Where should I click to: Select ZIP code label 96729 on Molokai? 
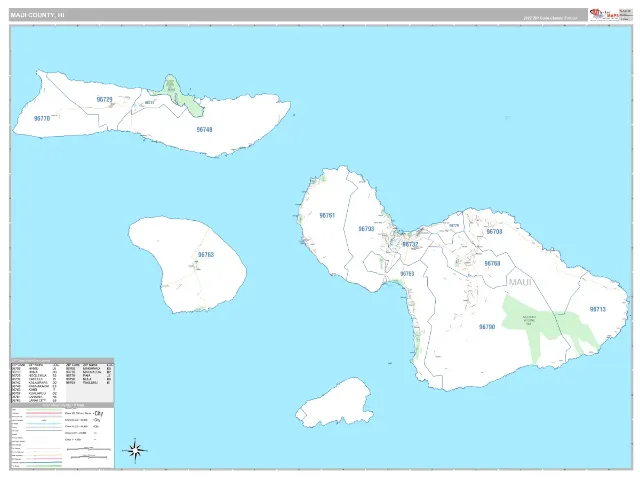(104, 100)
